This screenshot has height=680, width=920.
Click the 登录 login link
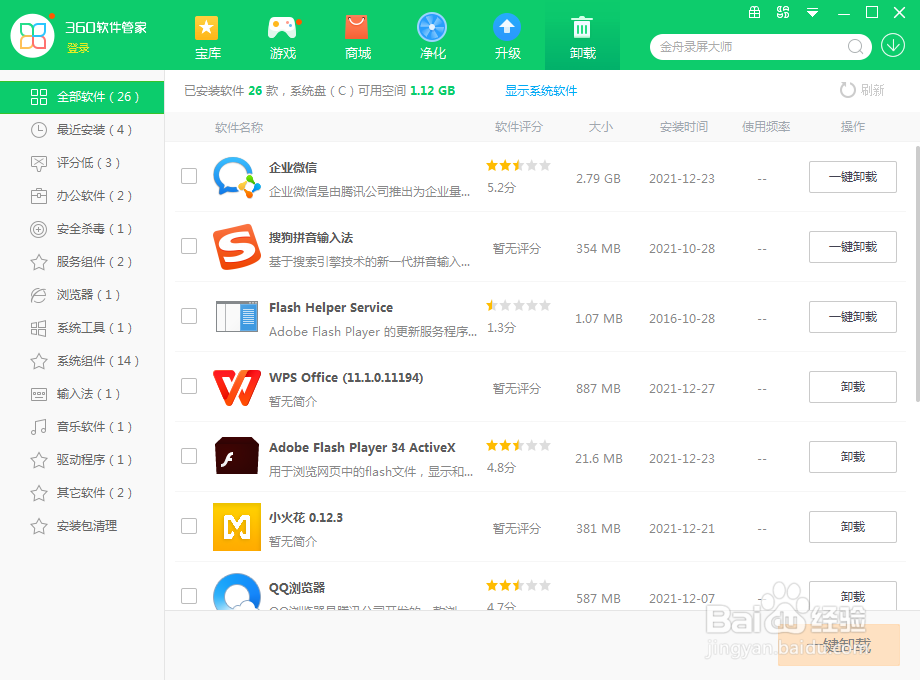[78, 48]
